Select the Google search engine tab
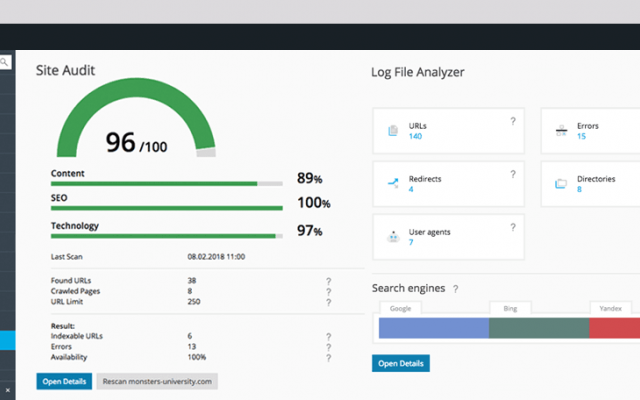Image resolution: width=640 pixels, height=400 pixels. (400, 308)
